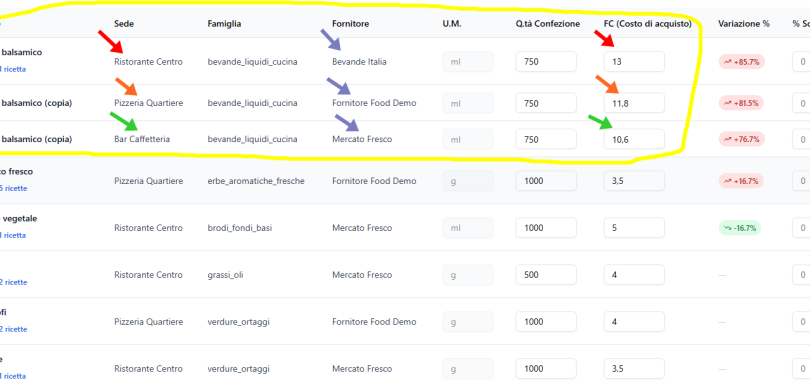This screenshot has width=810, height=385.
Task: Edit the purchase cost field showing 11,8
Action: point(634,103)
